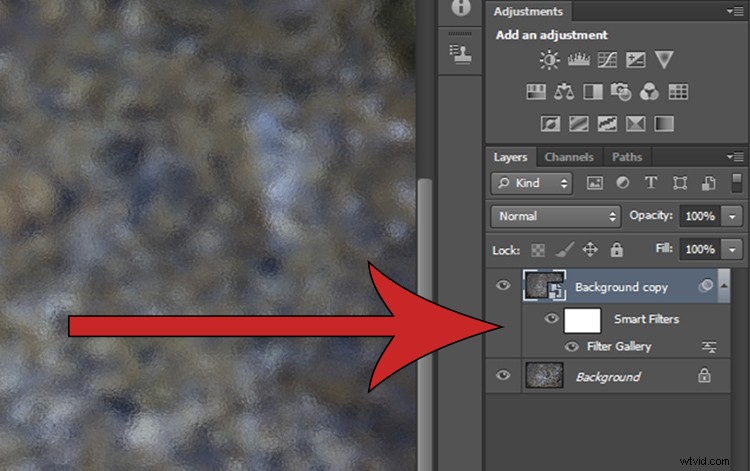Filter layers by pixel layers
The height and width of the screenshot is (471, 750).
(595, 183)
